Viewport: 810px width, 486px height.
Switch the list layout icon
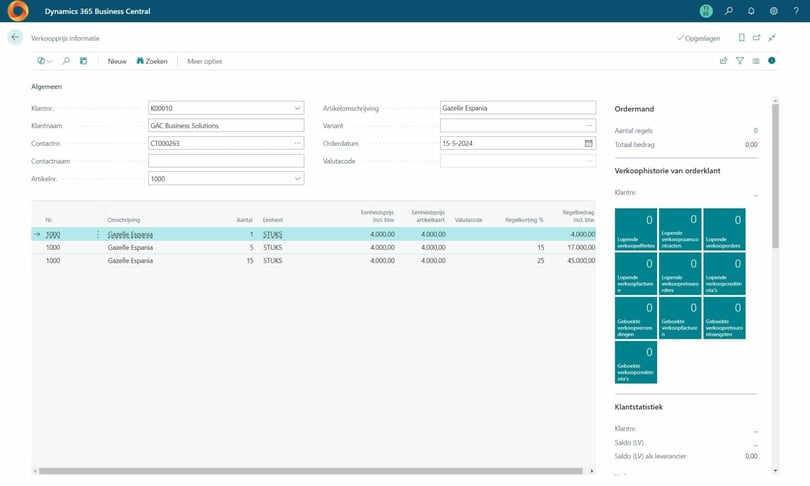[x=756, y=61]
